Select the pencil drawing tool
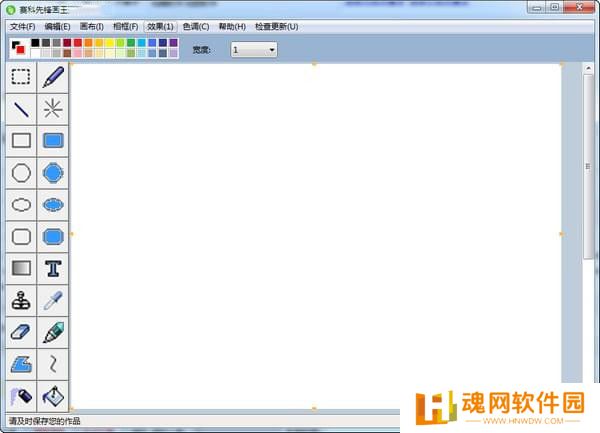This screenshot has width=600, height=433. 53,77
